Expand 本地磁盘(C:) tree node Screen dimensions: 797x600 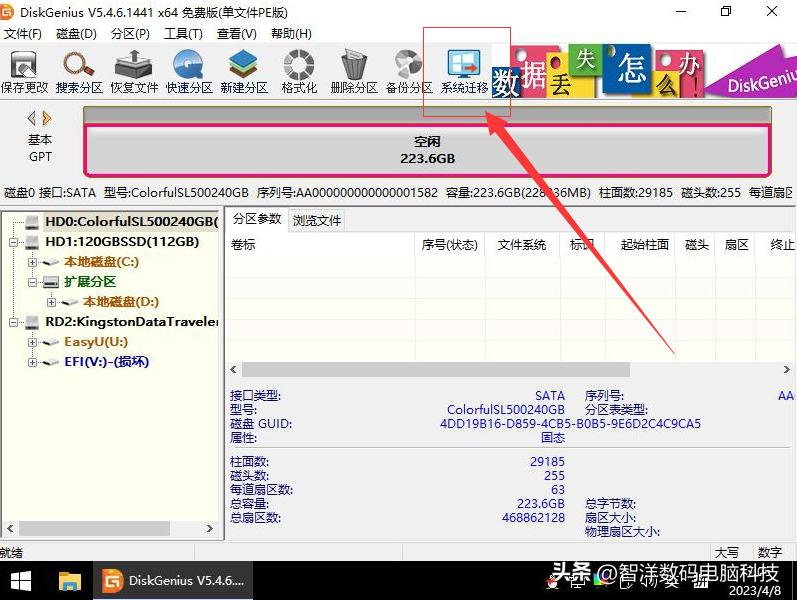point(33,262)
